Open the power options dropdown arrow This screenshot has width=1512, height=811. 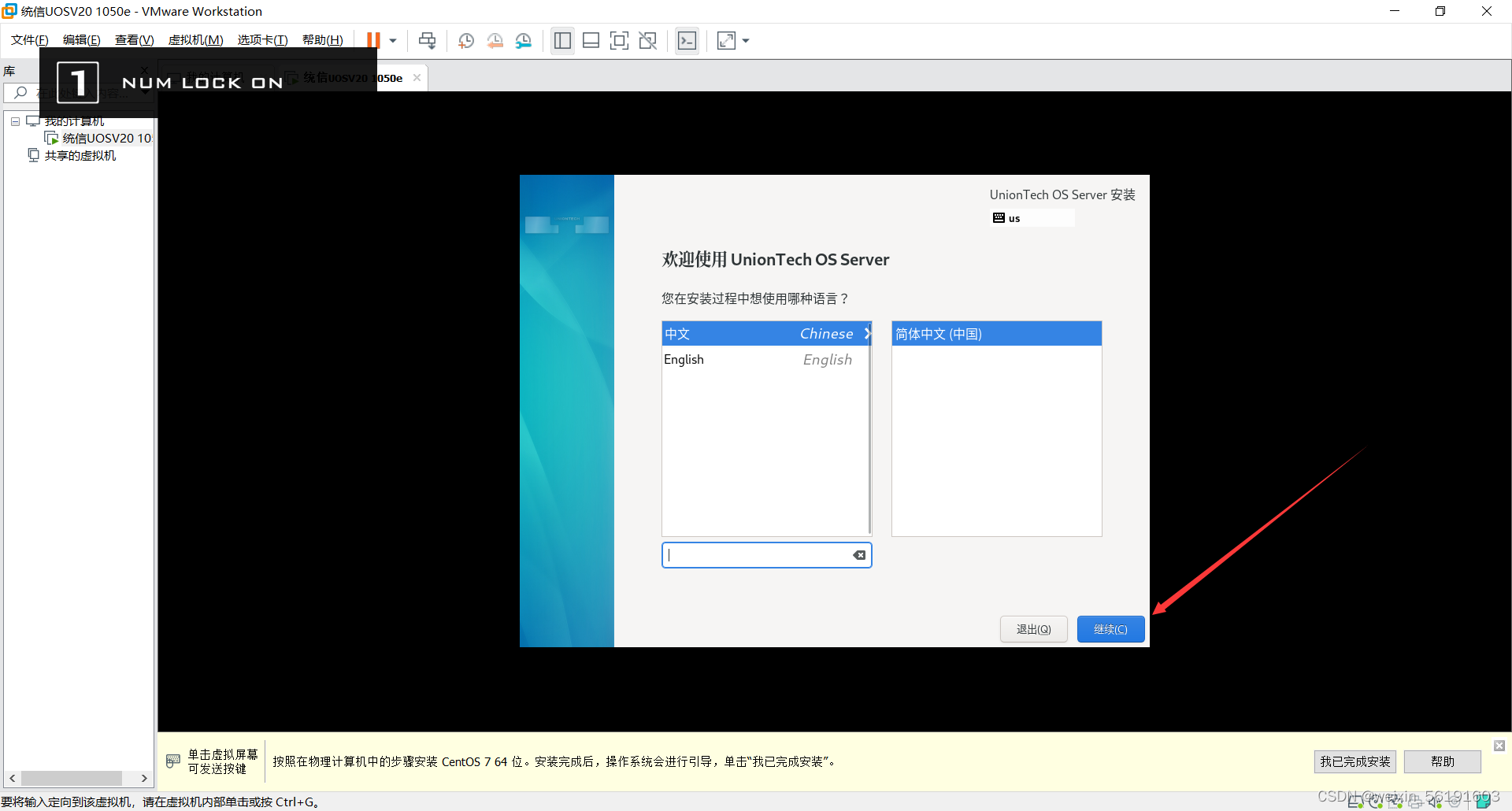pos(393,40)
